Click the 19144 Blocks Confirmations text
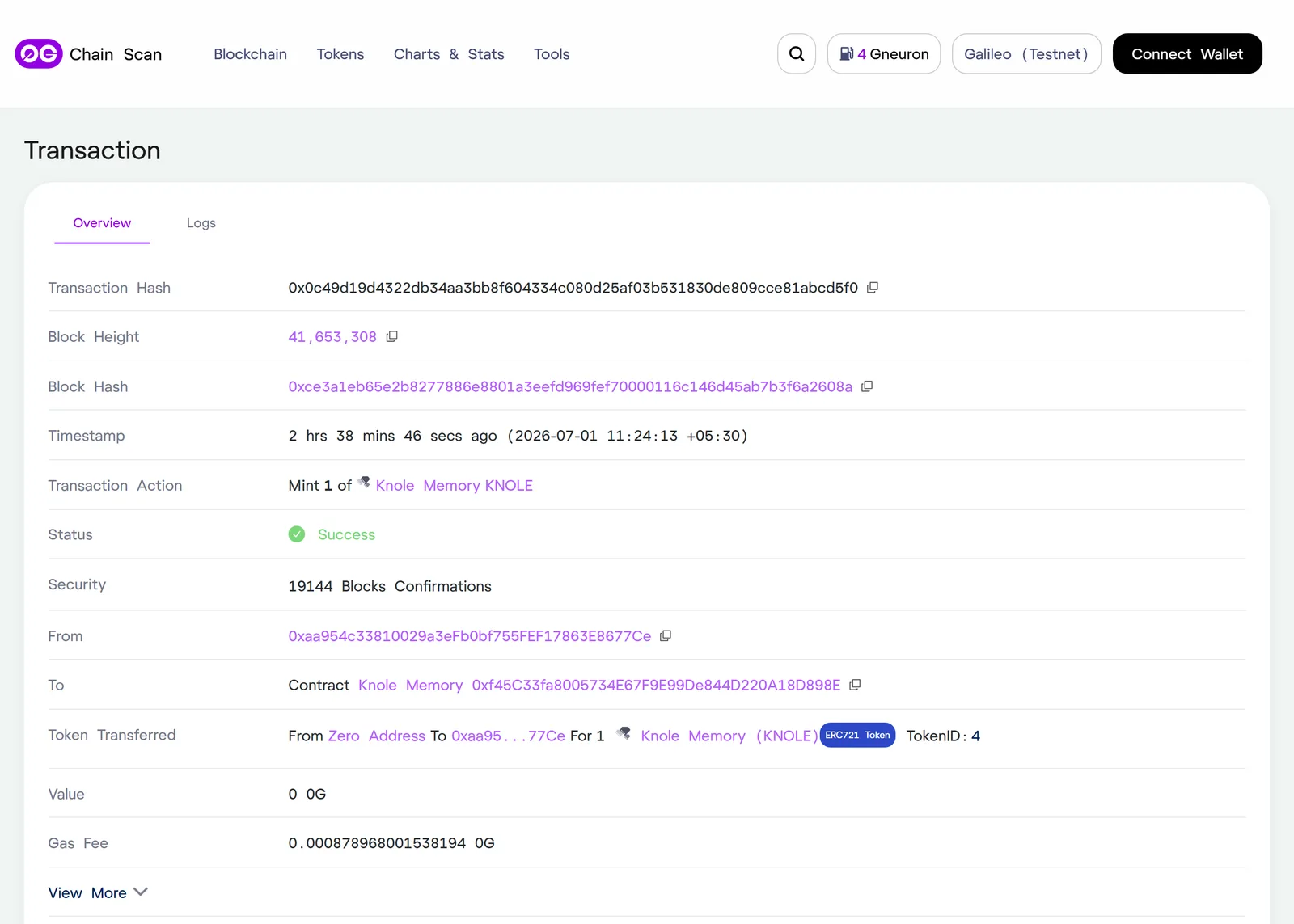This screenshot has height=924, width=1294. pos(390,586)
